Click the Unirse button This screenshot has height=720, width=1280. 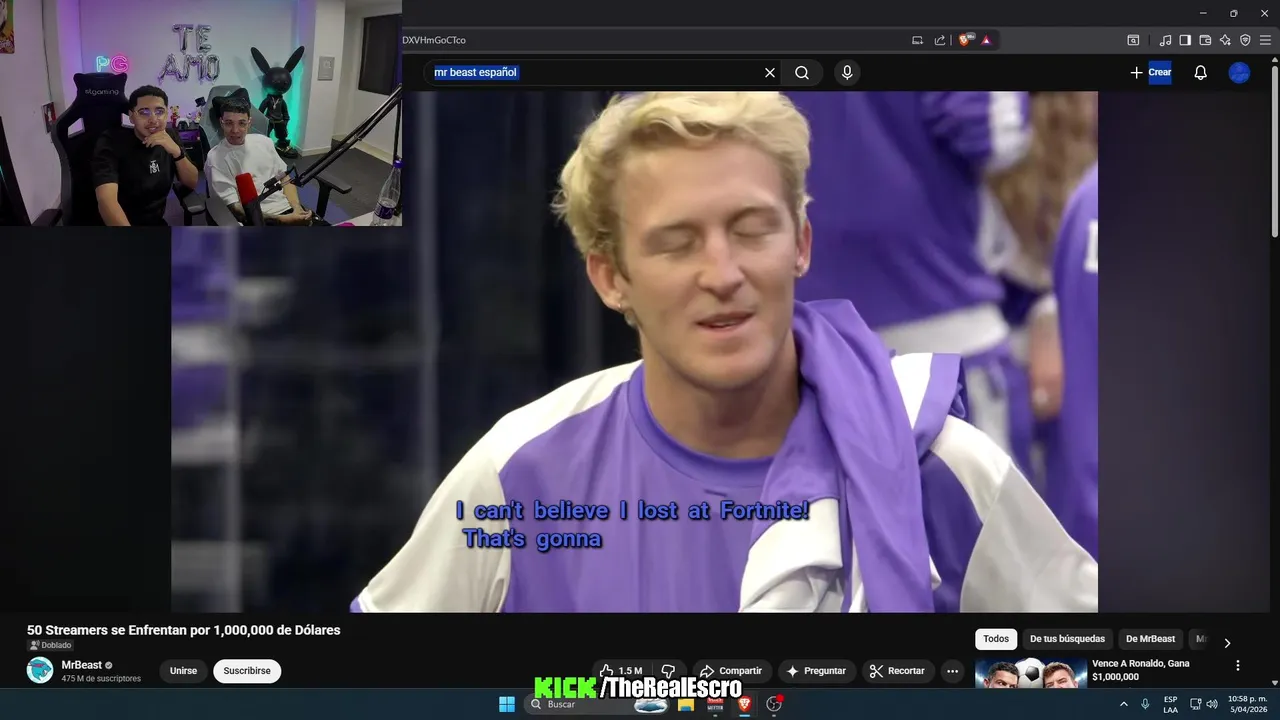[x=183, y=671]
